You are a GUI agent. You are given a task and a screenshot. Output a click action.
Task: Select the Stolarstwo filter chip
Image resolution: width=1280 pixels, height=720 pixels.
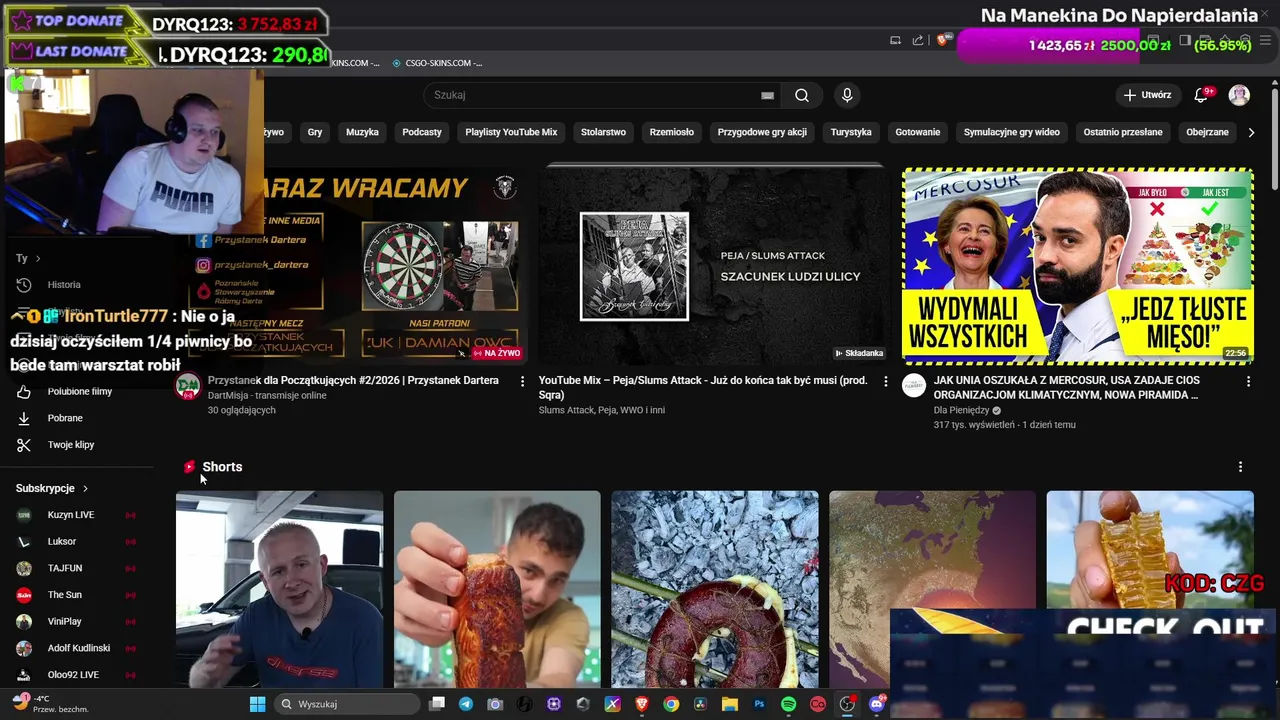(x=603, y=132)
